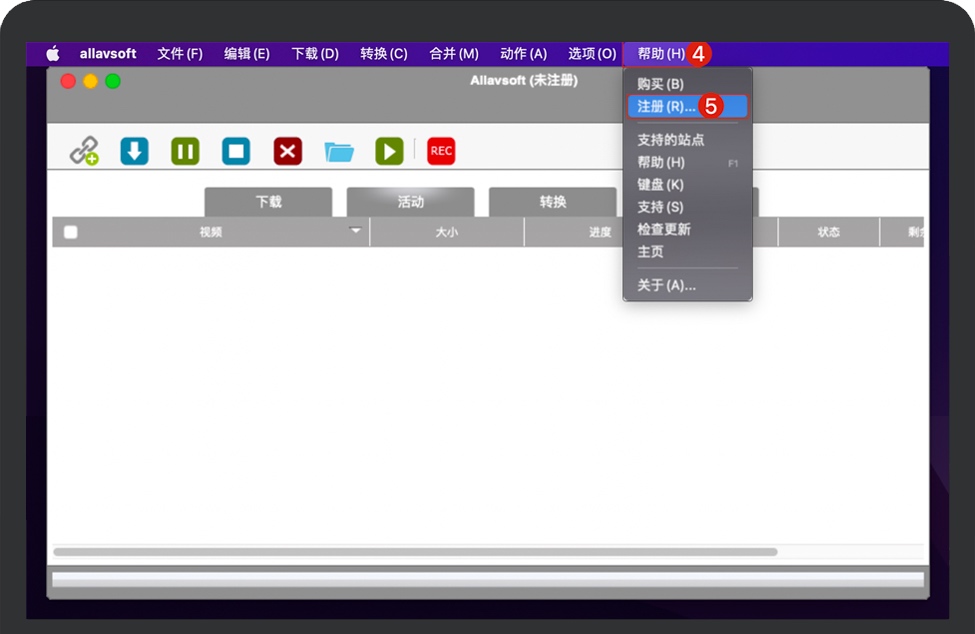Choose 关于 (A)... menu entry
Screen dimensions: 975x634
pos(688,285)
